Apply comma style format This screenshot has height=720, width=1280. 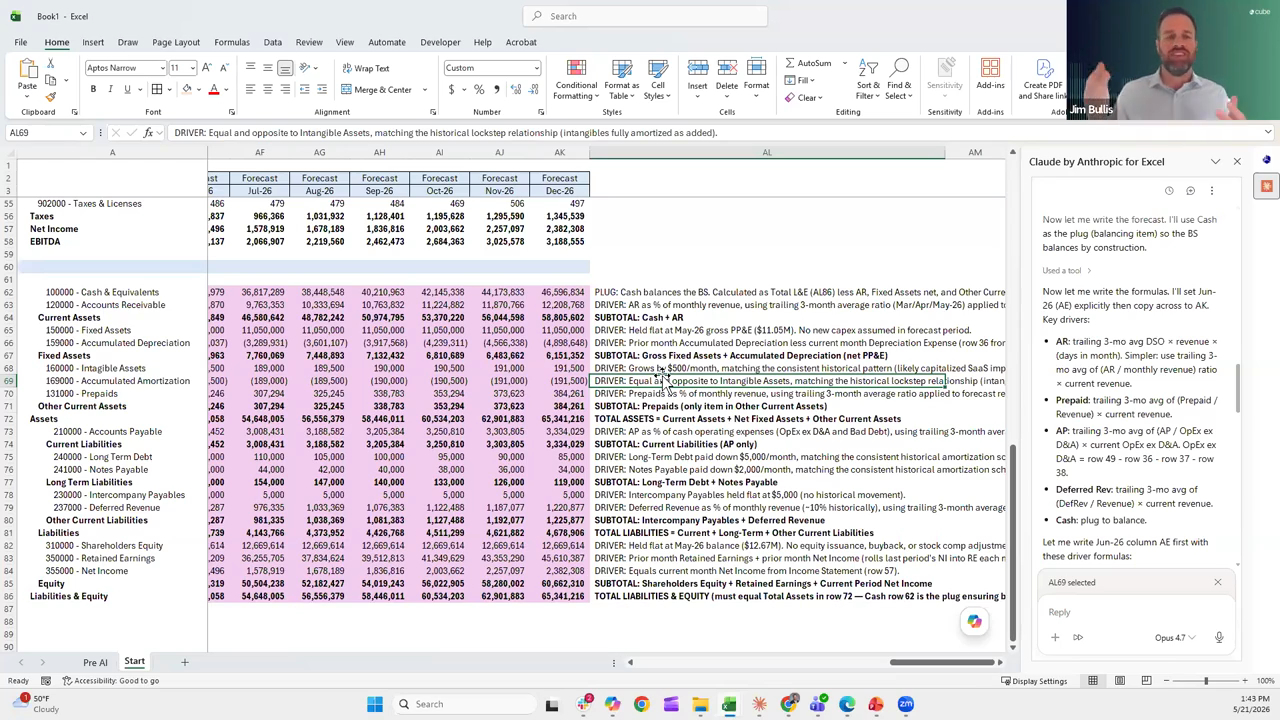coord(495,89)
